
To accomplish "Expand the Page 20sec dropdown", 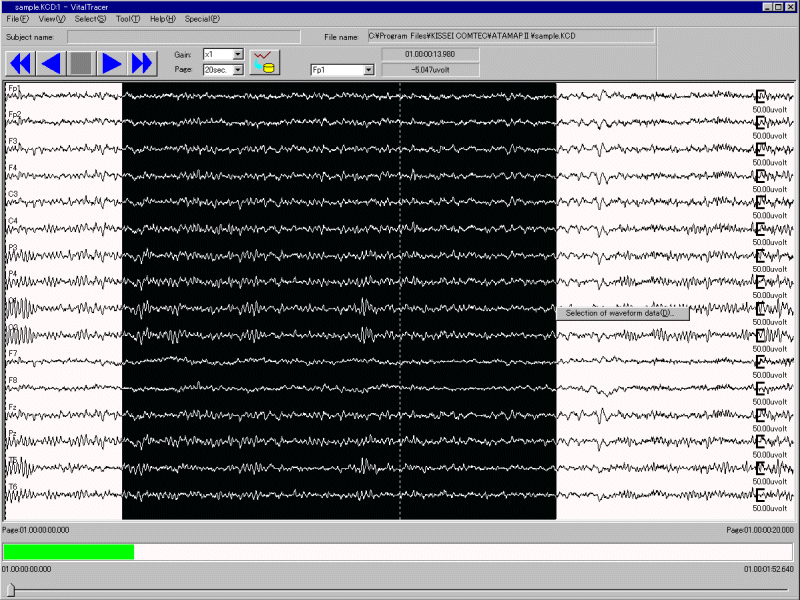I will (x=238, y=70).
